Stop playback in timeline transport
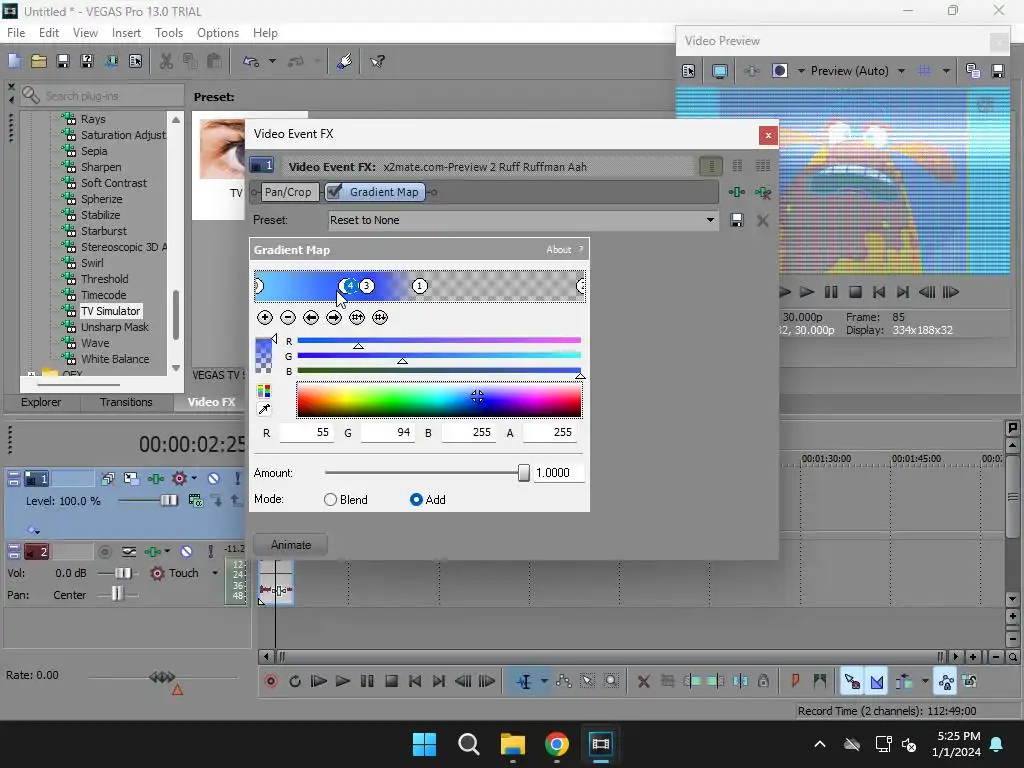Image resolution: width=1024 pixels, height=768 pixels. pos(391,681)
